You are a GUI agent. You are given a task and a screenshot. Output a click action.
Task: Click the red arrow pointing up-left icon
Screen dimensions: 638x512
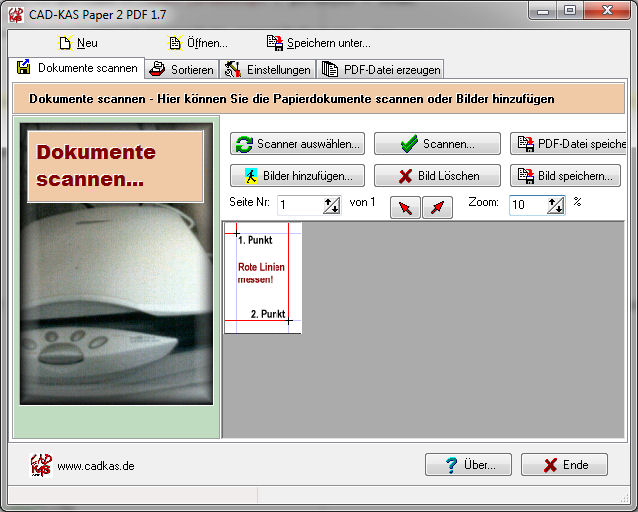405,207
